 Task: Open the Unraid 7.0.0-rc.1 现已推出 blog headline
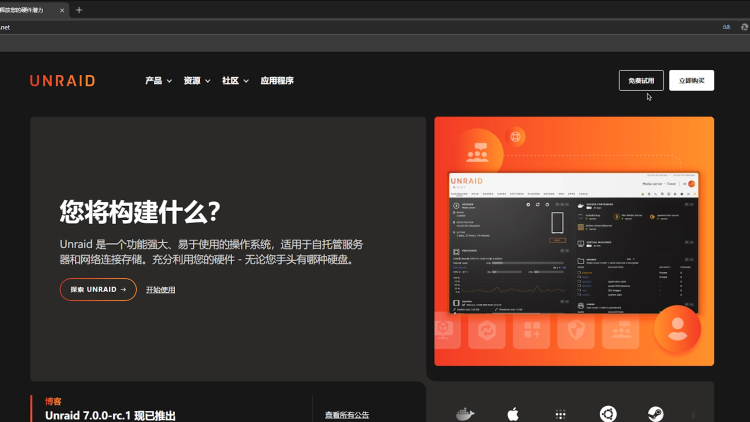pos(110,415)
